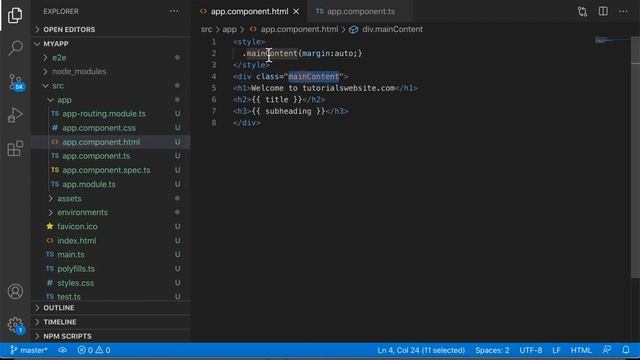Change indentation via Spaces: 2
The width and height of the screenshot is (640, 360).
(492, 350)
